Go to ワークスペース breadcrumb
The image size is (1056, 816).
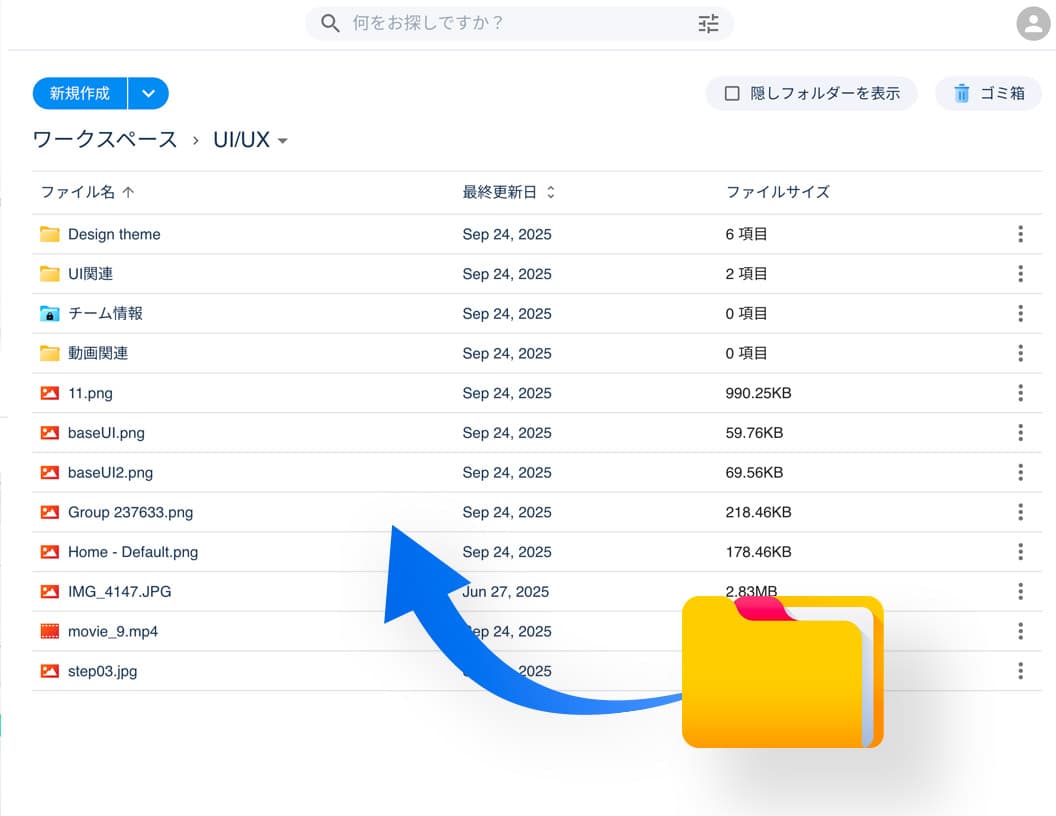click(105, 140)
